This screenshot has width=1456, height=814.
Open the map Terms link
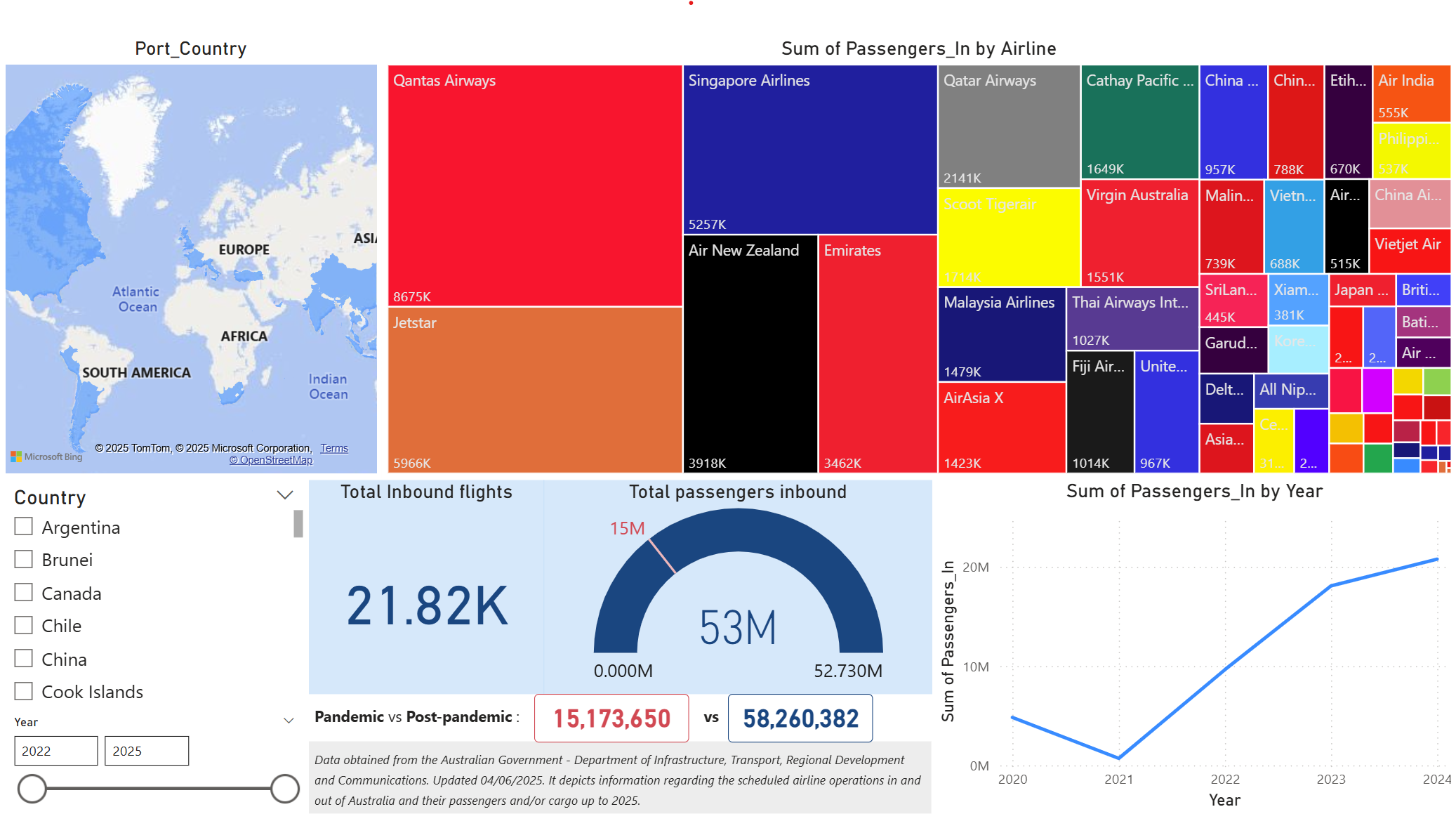coord(334,448)
